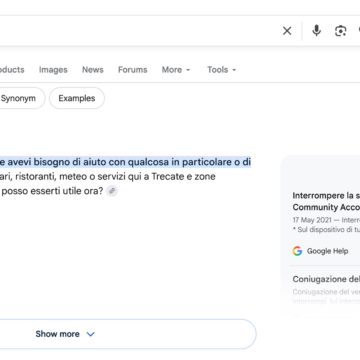Select the Examples filter chip

click(77, 98)
